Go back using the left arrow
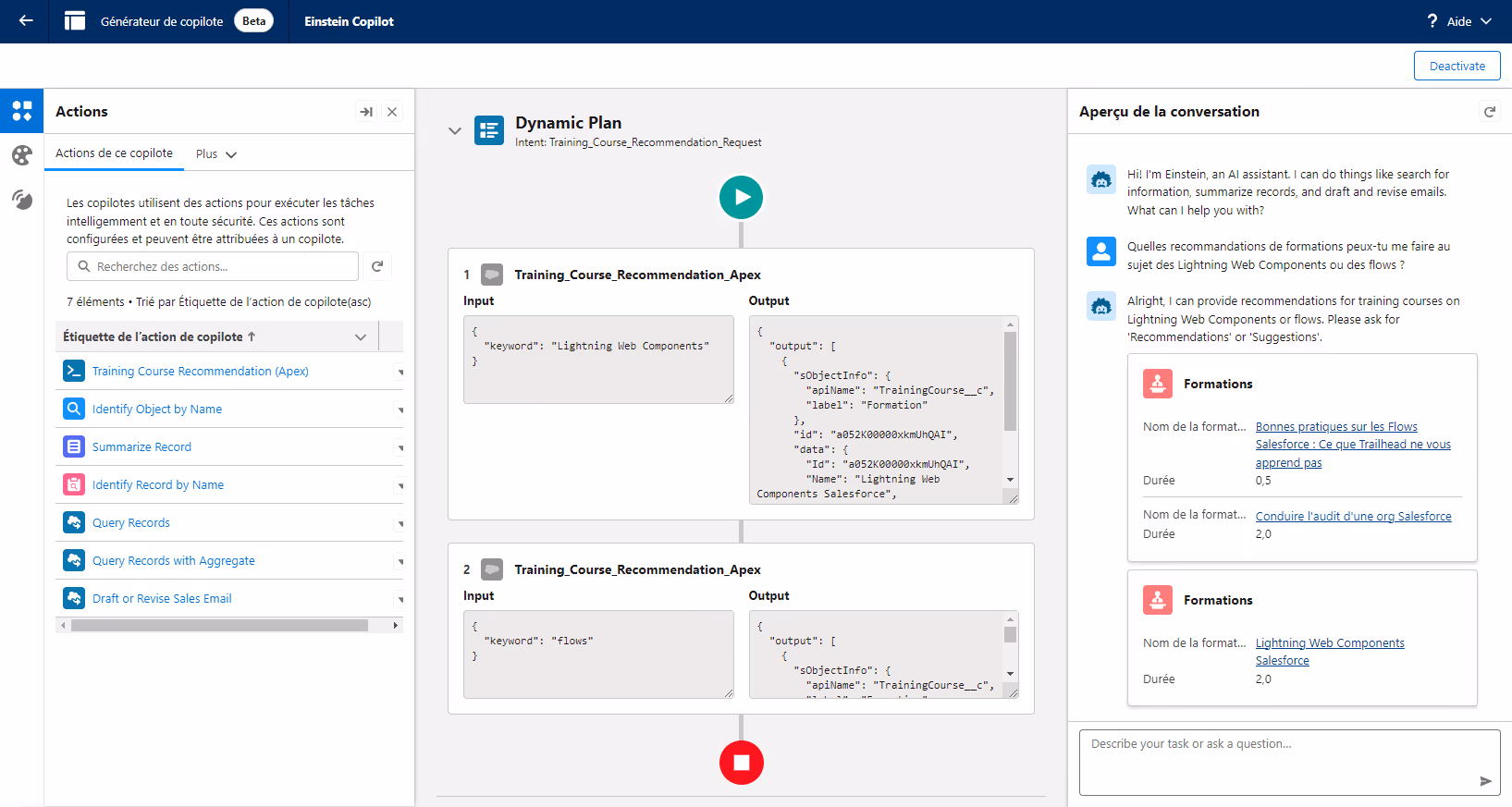 (26, 20)
